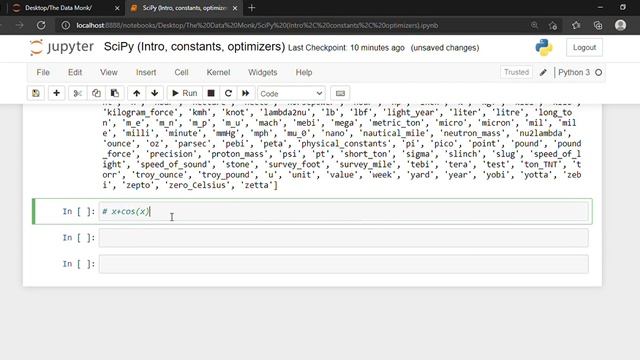Click the Trusted notebook indicator

516,72
